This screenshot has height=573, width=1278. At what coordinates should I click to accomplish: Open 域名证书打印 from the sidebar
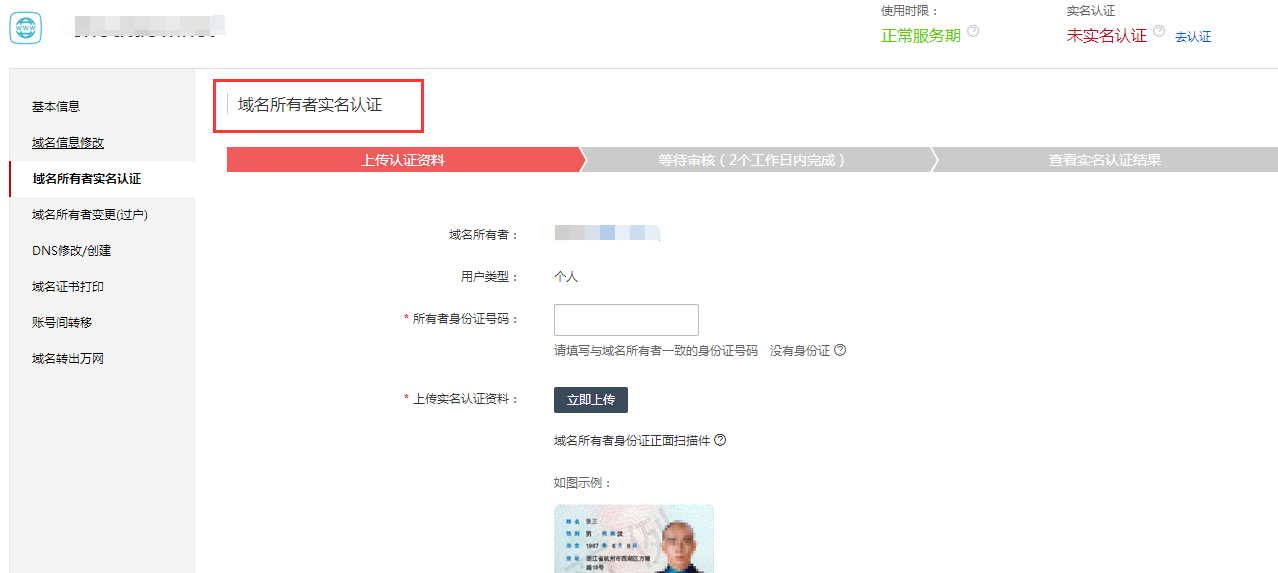68,287
